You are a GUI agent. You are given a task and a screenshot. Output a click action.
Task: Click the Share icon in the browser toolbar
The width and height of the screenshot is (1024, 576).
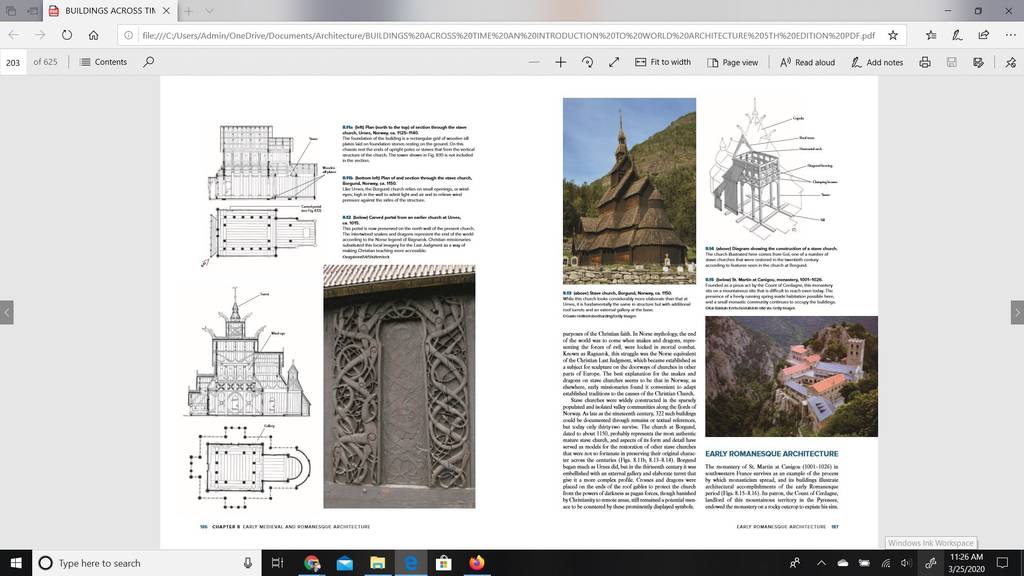coord(984,35)
